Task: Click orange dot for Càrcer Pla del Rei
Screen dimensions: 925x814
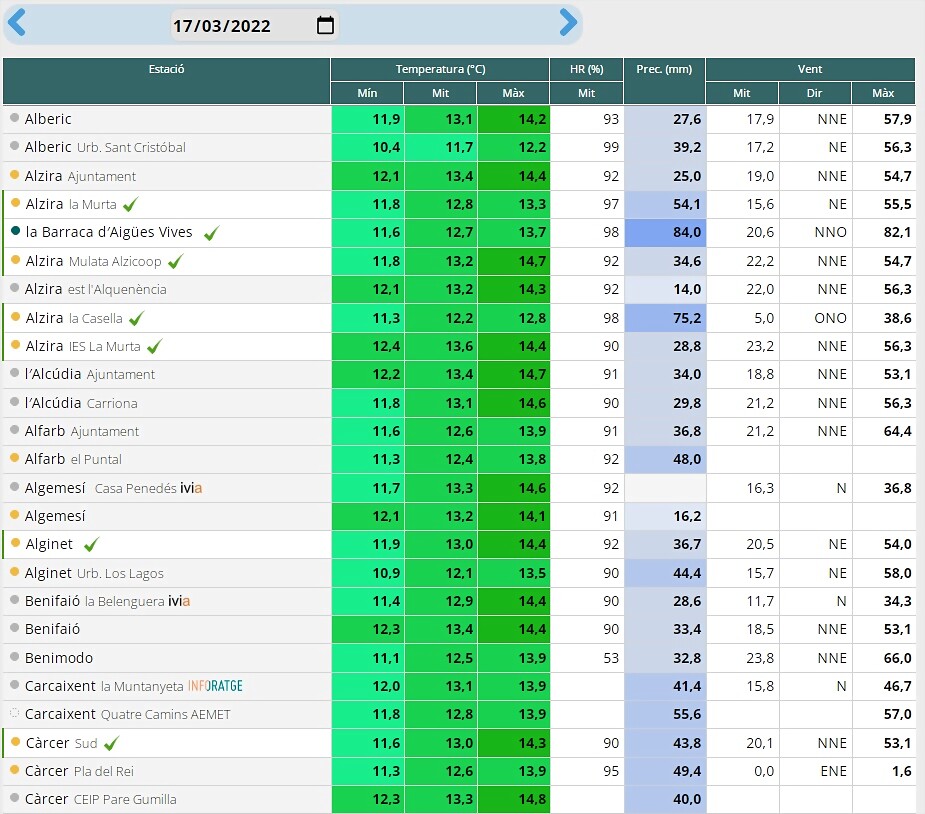Action: pos(15,769)
